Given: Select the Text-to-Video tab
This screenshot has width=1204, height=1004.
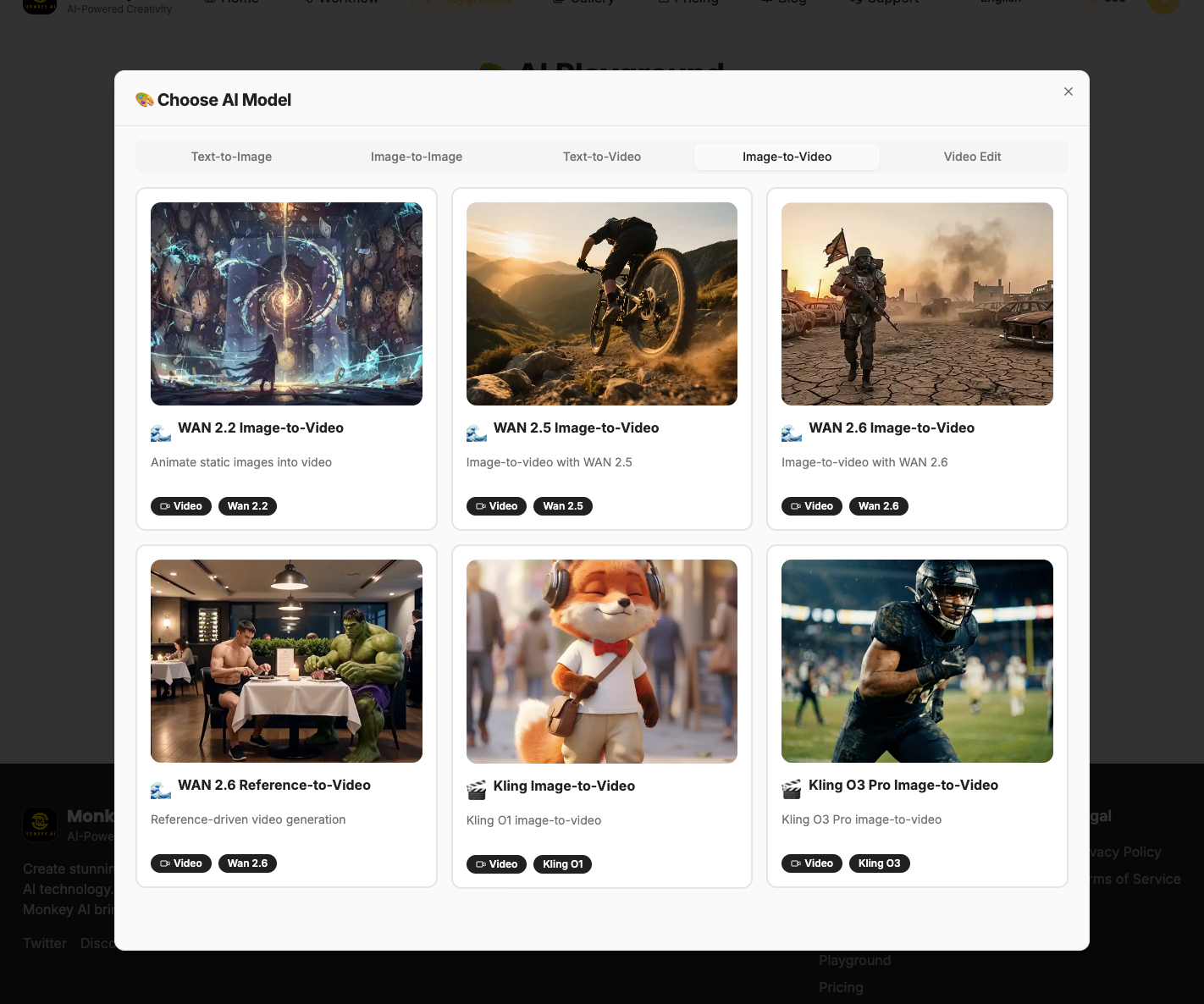Looking at the screenshot, I should tap(601, 157).
